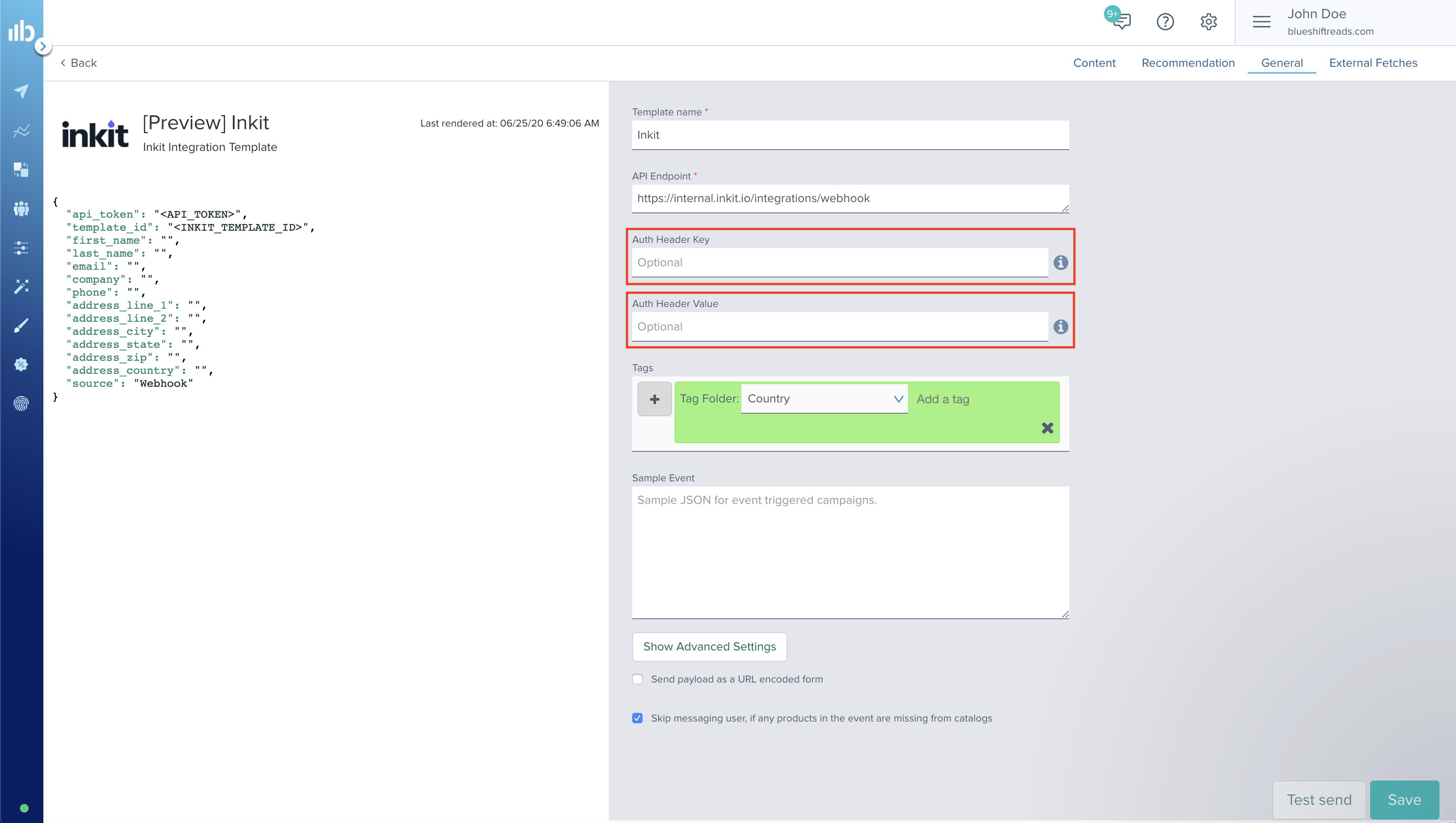Click the Inkit Integration Template subtitle
Image resolution: width=1456 pixels, height=823 pixels.
click(x=210, y=147)
